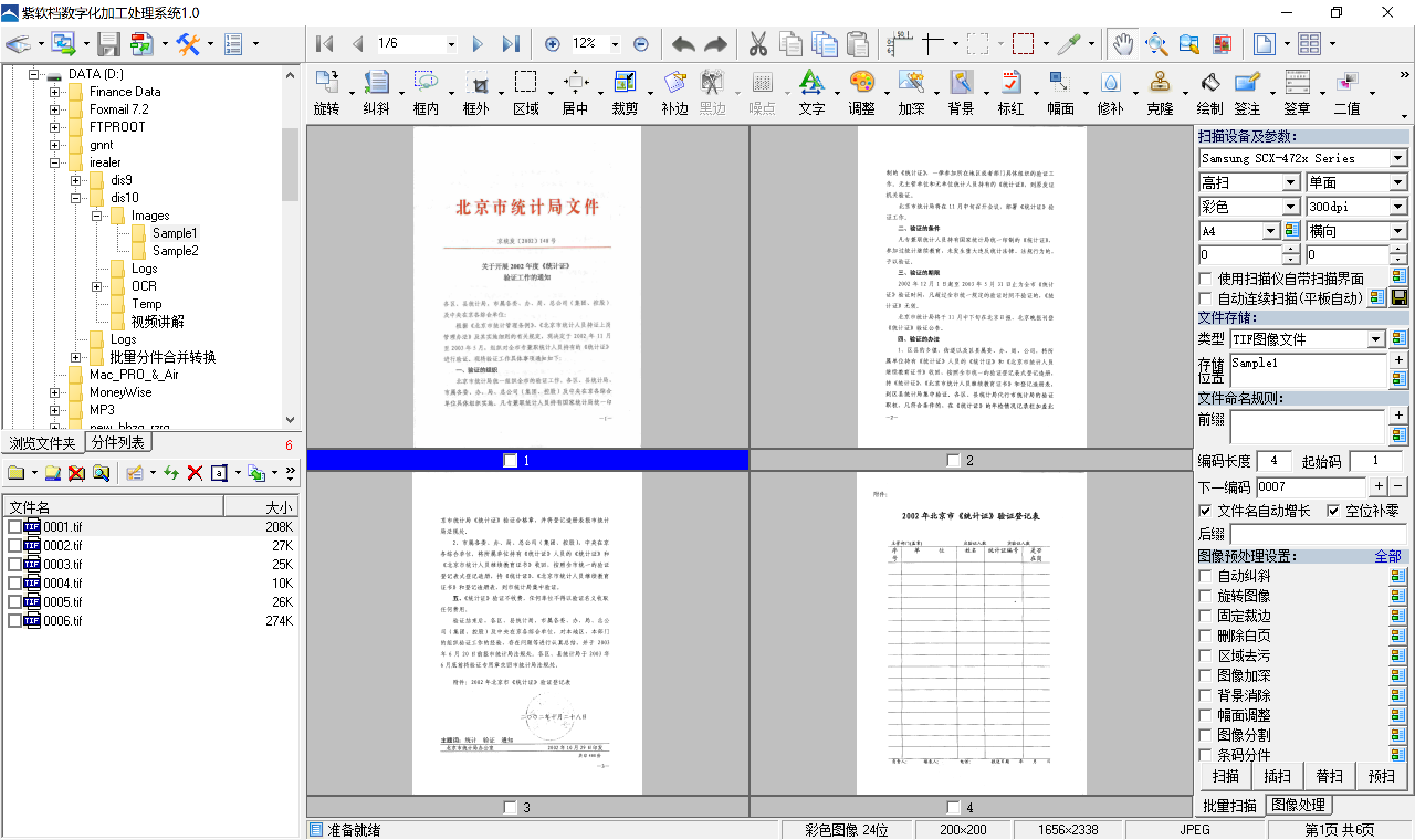Click the scissors cut icon
The width and height of the screenshot is (1415, 840).
[x=757, y=44]
